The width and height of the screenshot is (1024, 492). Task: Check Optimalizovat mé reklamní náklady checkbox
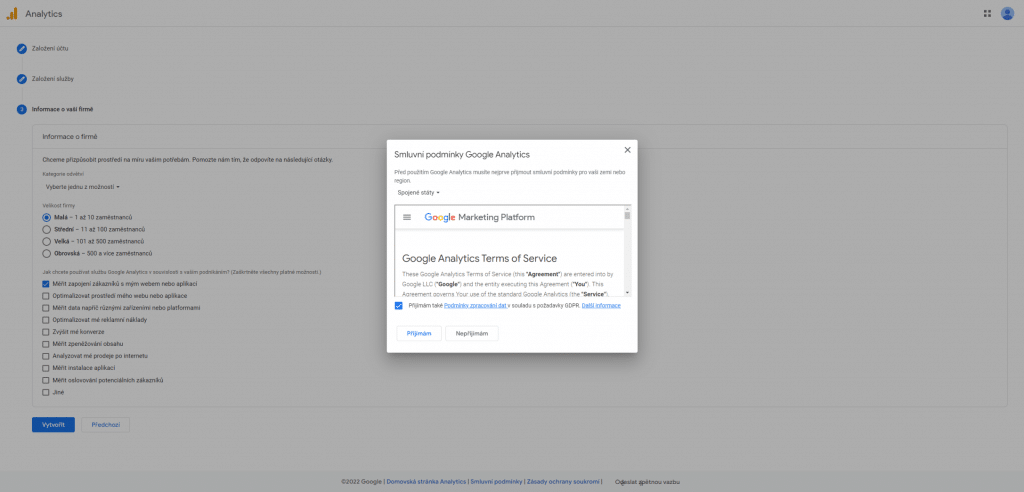[x=46, y=320]
